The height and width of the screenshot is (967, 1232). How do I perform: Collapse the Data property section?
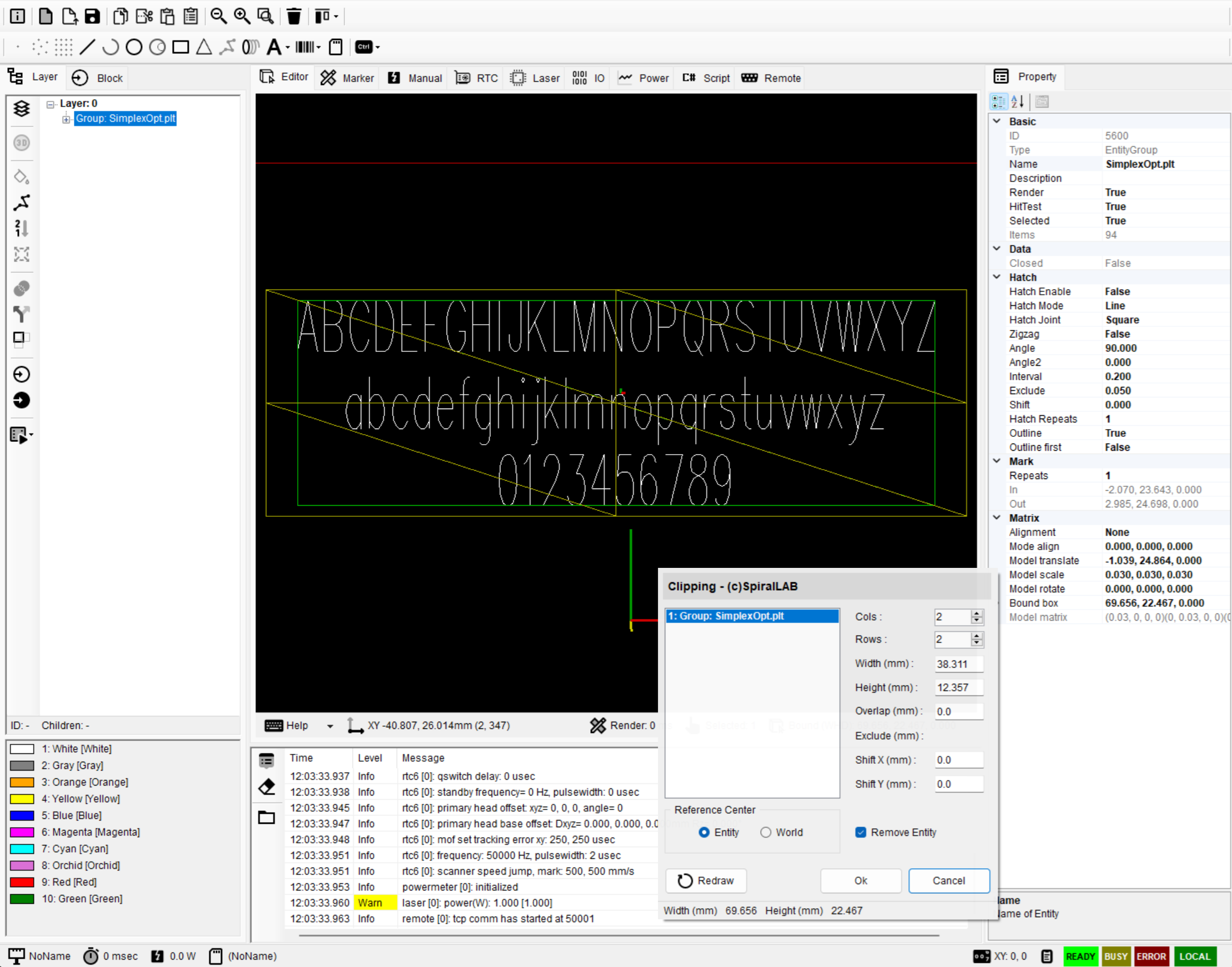(x=997, y=249)
